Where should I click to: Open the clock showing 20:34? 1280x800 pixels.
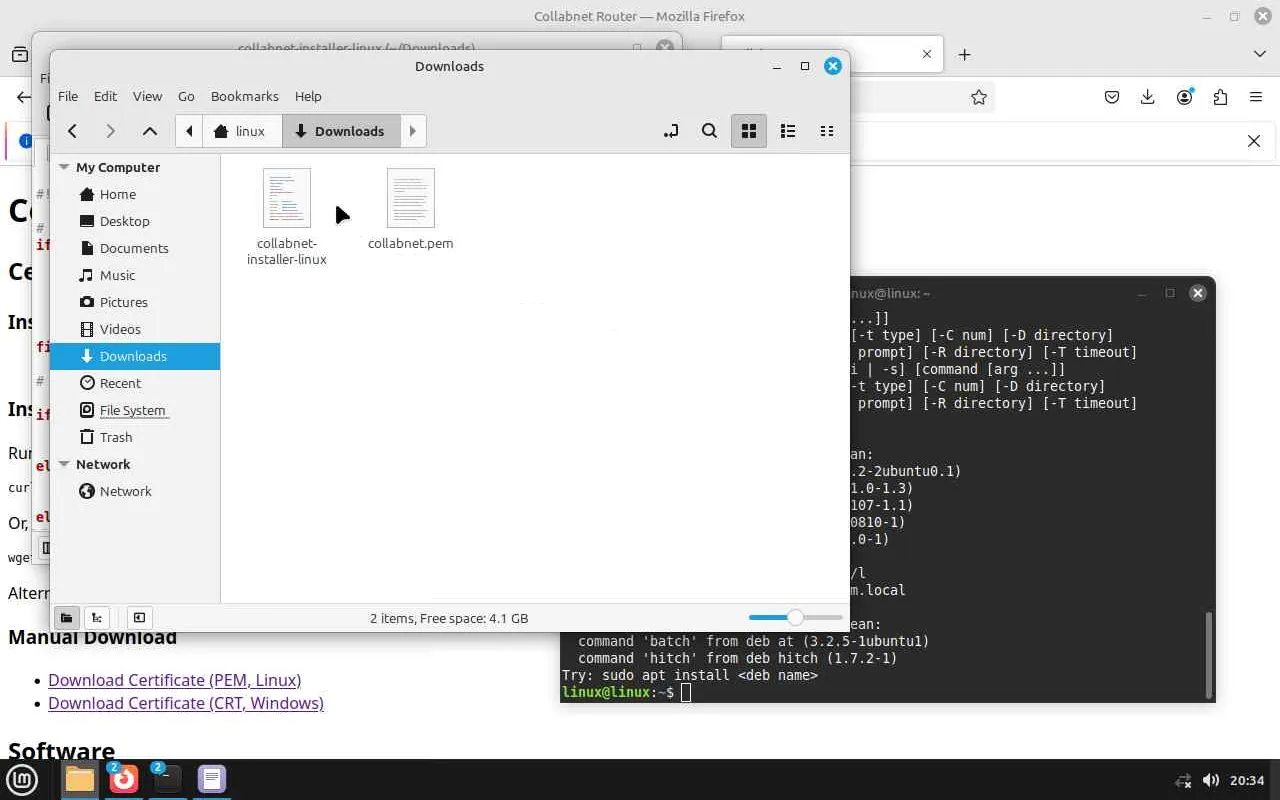click(1247, 780)
